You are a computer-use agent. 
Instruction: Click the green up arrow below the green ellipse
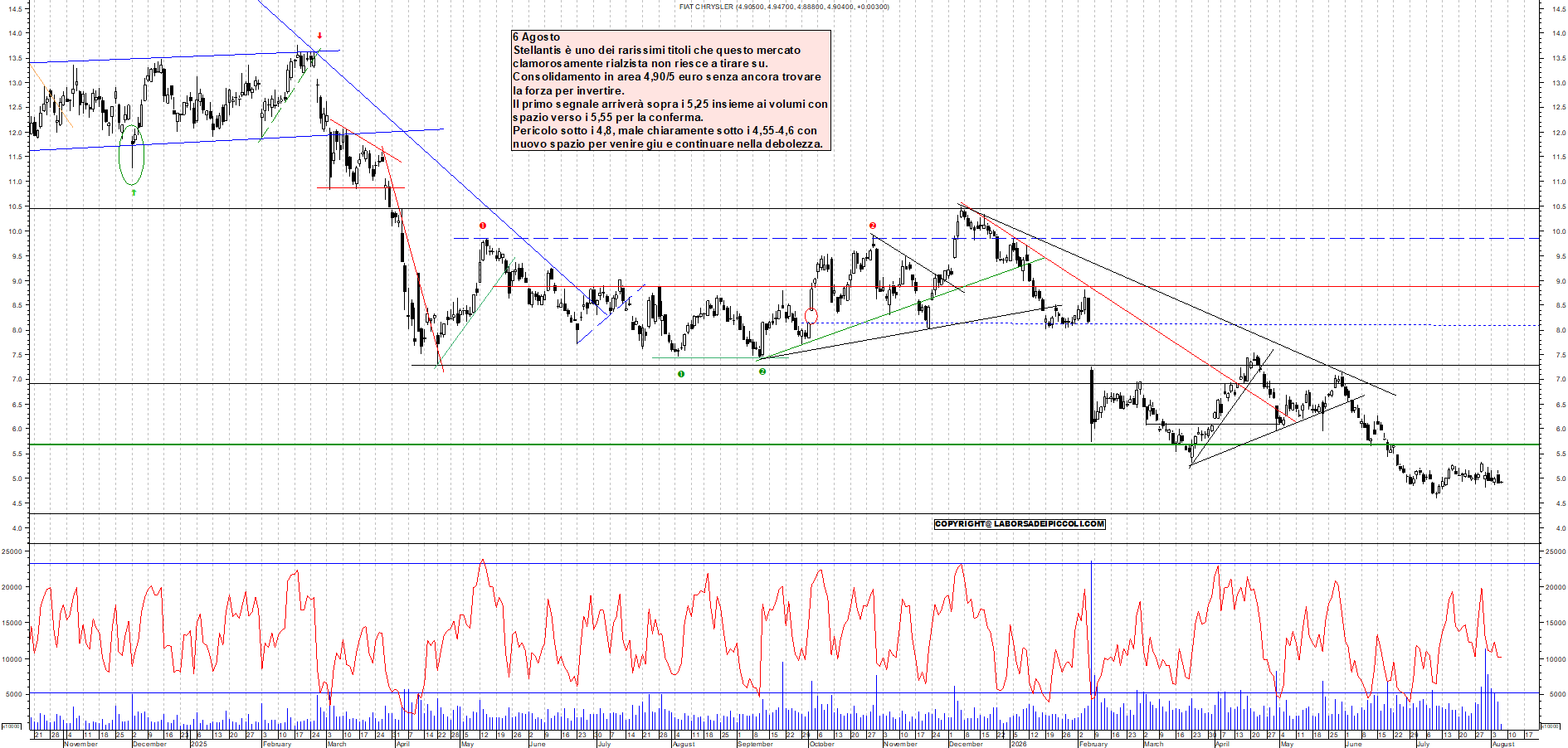point(134,192)
